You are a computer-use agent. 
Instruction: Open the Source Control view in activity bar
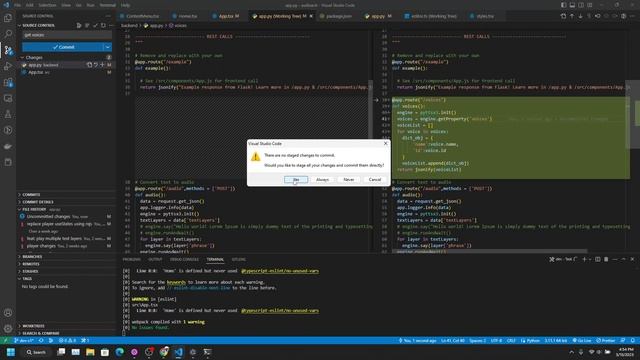pyautogui.click(x=8, y=50)
